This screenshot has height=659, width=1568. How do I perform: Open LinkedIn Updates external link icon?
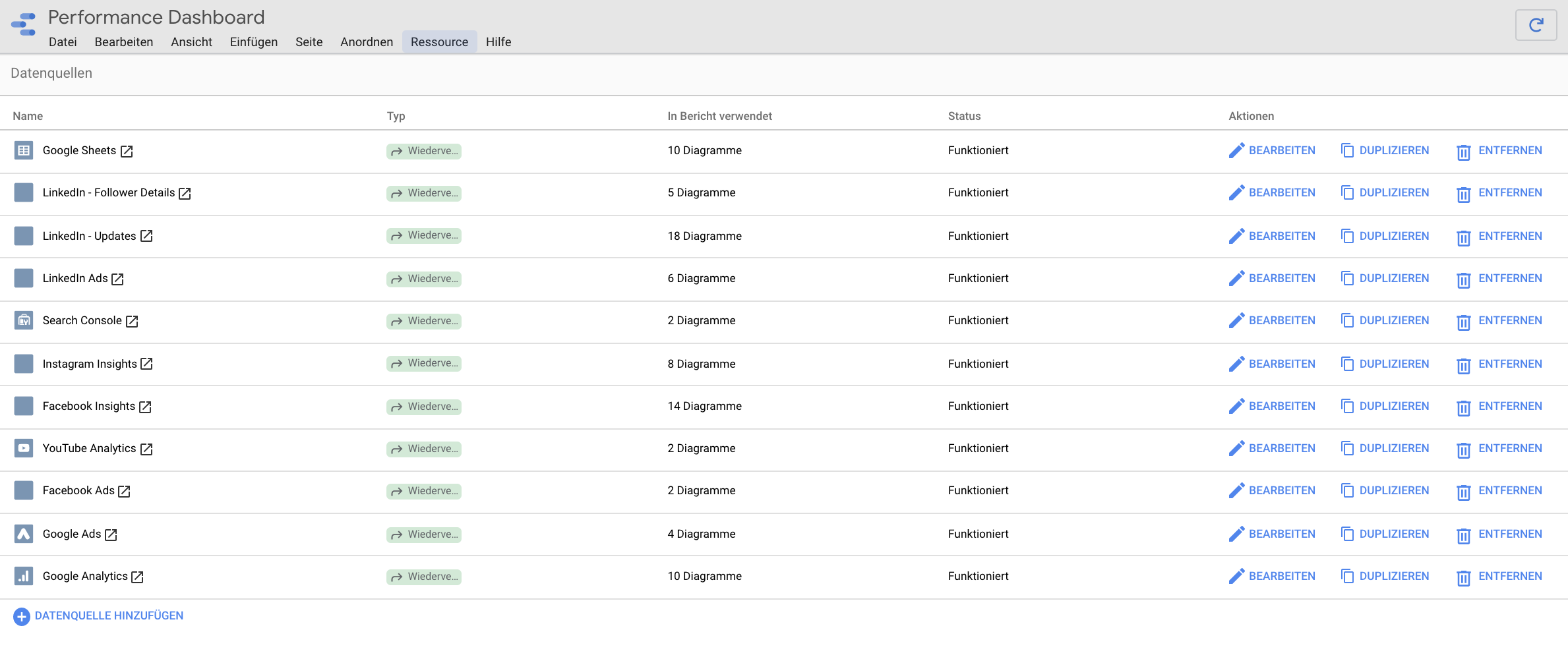(x=146, y=236)
